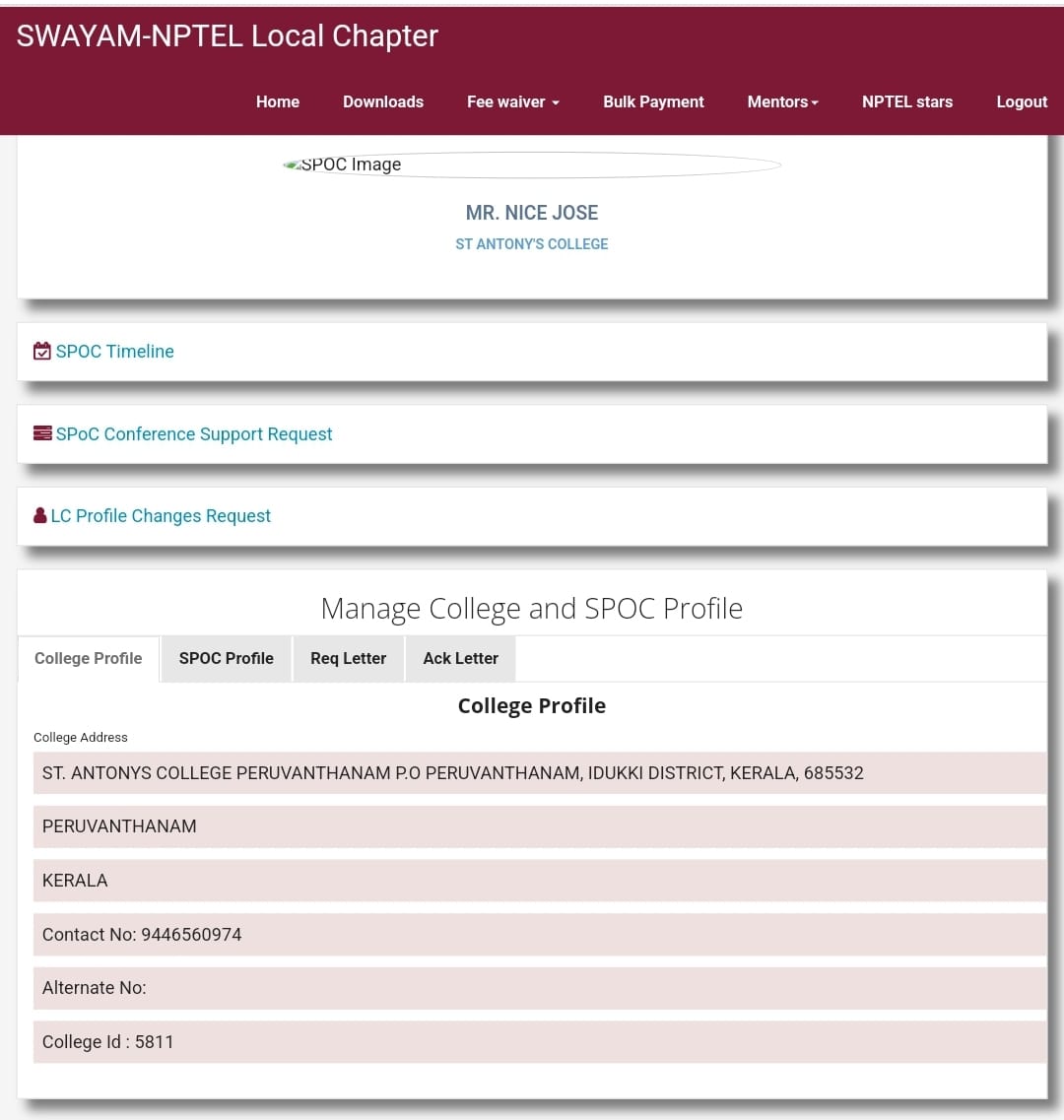Visit the NPTEL stars page
1064x1120 pixels.
[x=907, y=101]
